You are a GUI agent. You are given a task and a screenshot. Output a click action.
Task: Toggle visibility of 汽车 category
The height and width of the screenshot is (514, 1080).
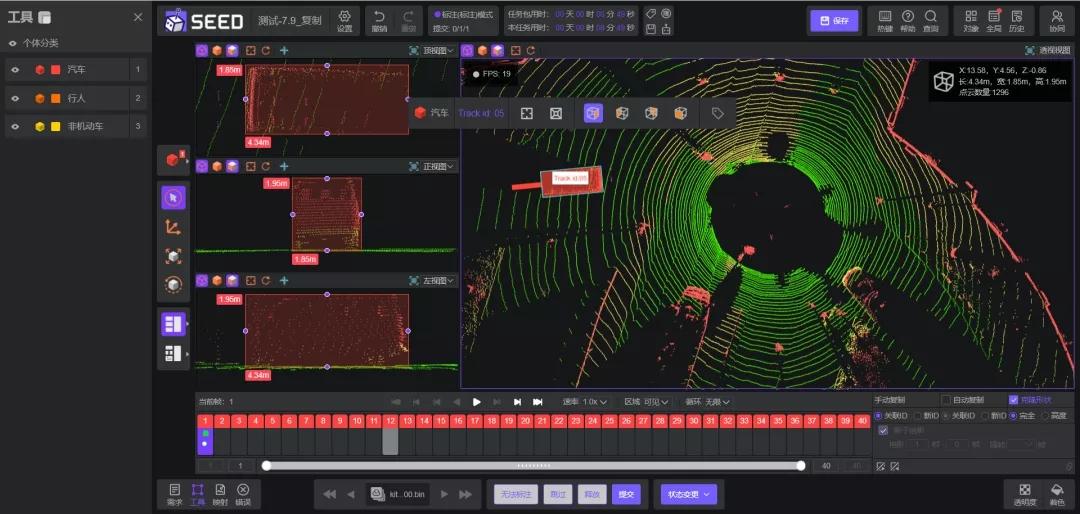[x=14, y=70]
